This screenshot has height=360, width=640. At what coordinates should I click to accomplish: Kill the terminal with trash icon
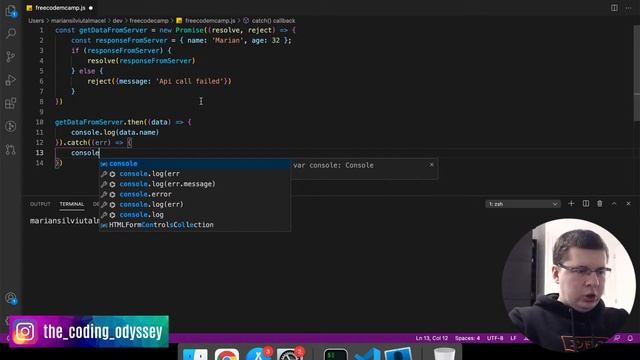click(x=600, y=203)
